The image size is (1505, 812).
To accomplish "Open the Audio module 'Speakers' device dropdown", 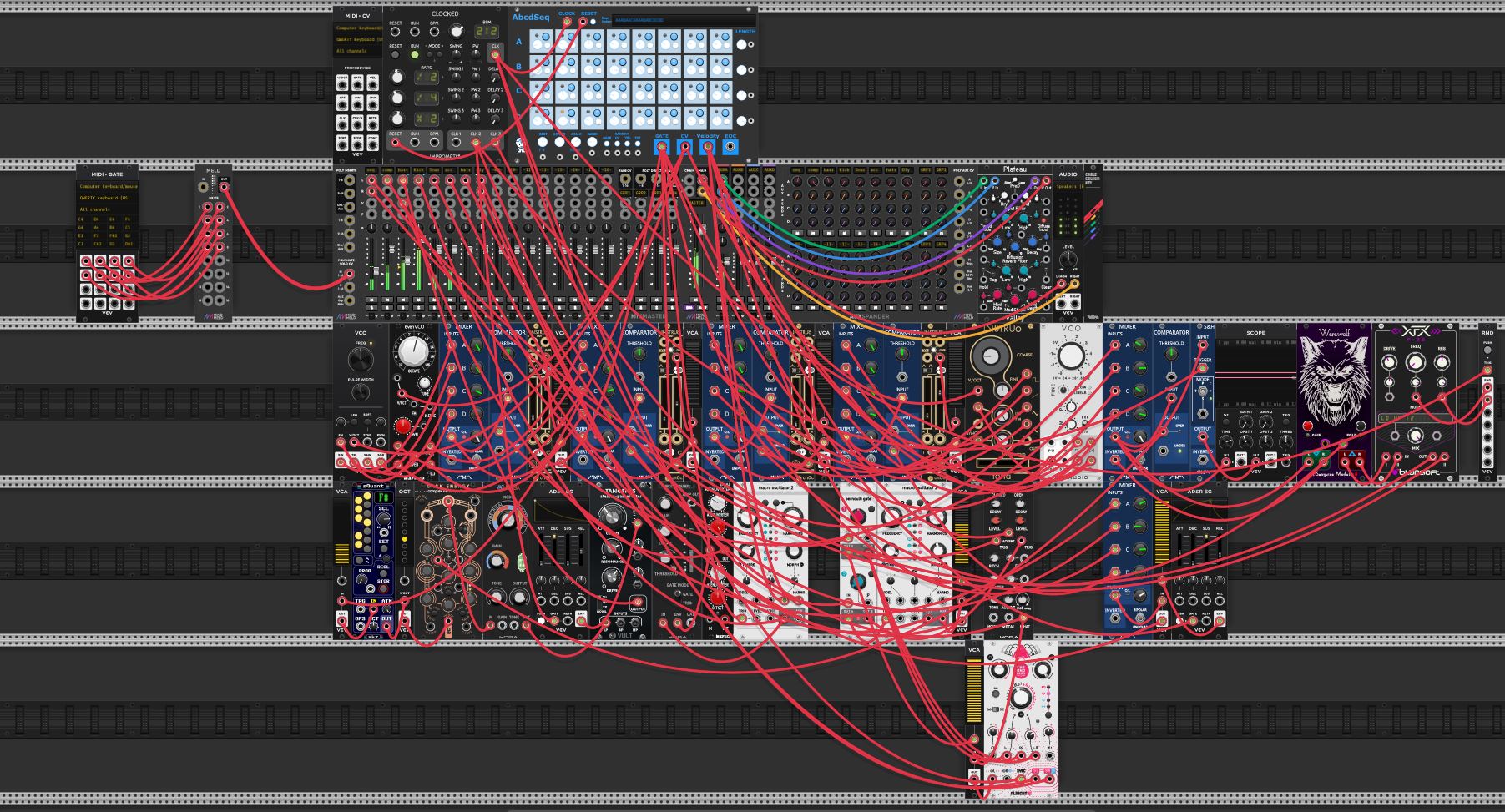I will (x=1068, y=187).
